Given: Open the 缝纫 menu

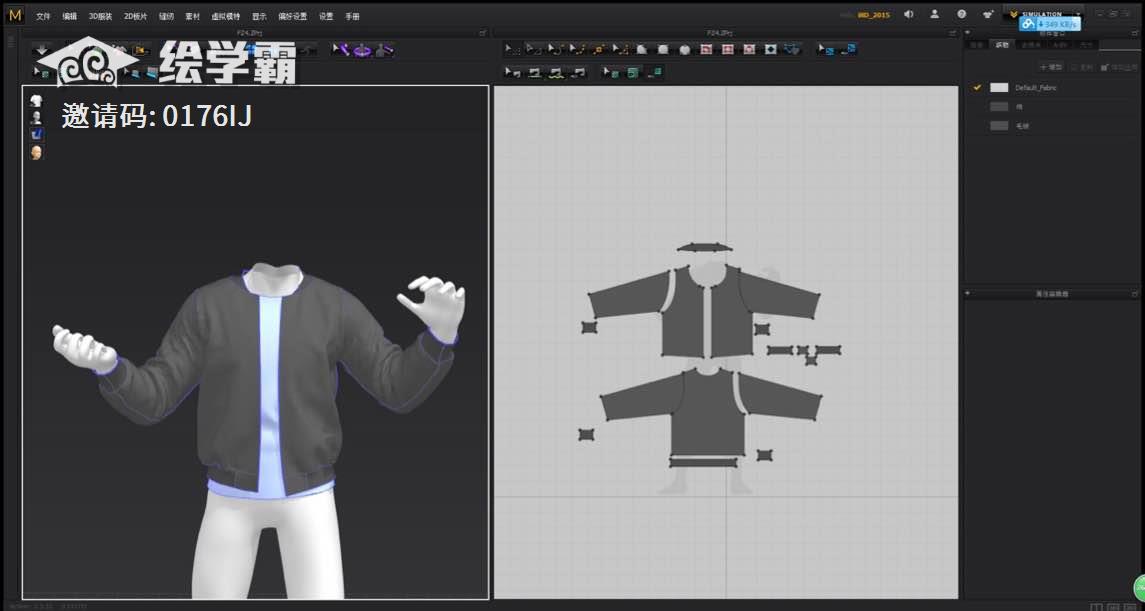Looking at the screenshot, I should pos(166,15).
